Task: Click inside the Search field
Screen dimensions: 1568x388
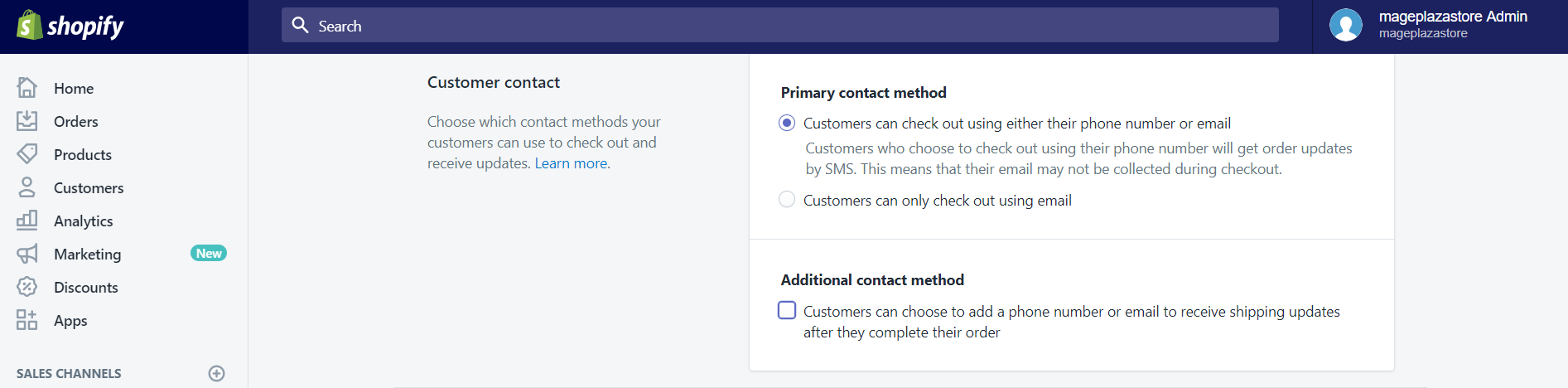Action: tap(780, 26)
